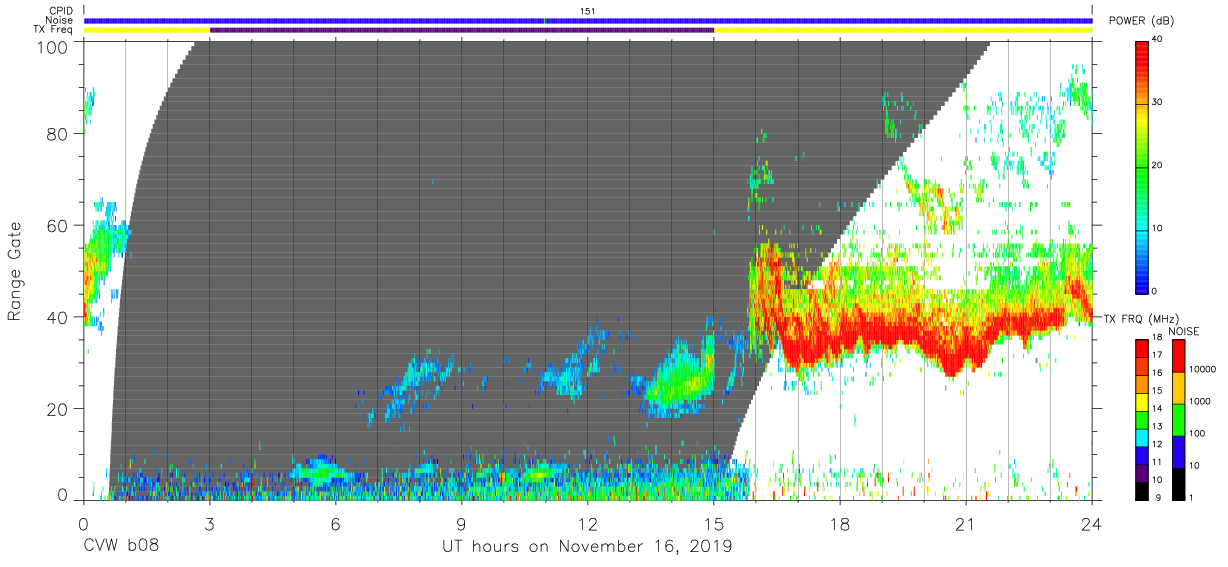The width and height of the screenshot is (1228, 567).
Task: Click the yellow TX Freq strip after 15 UT
Action: (903, 30)
